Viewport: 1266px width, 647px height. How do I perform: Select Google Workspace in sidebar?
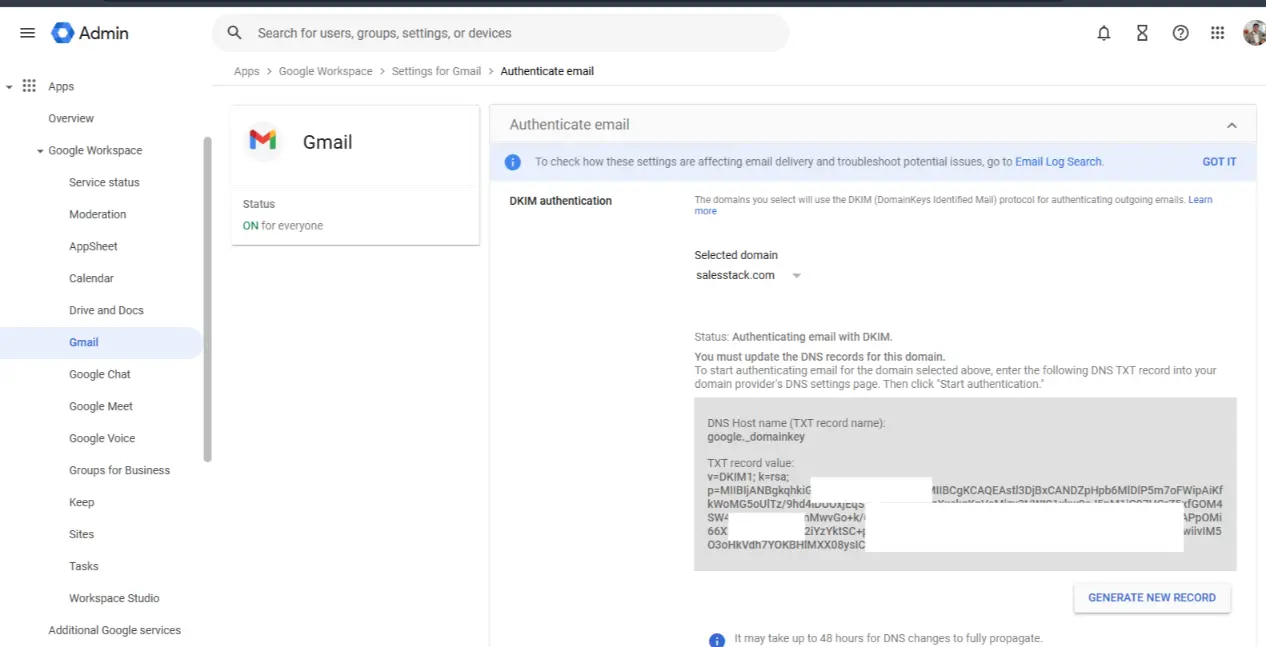tap(95, 150)
